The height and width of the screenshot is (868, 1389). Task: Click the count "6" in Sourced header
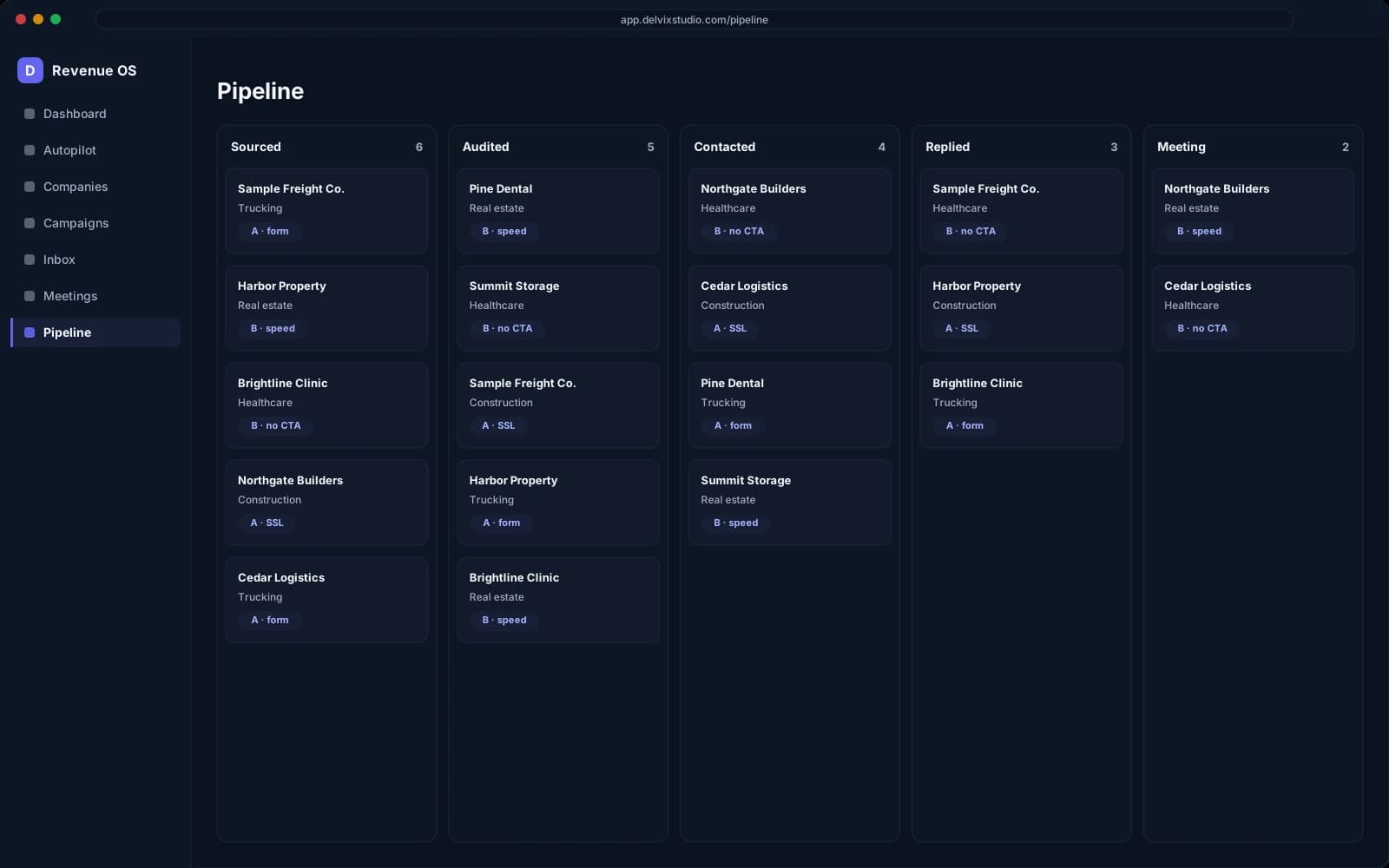(419, 147)
